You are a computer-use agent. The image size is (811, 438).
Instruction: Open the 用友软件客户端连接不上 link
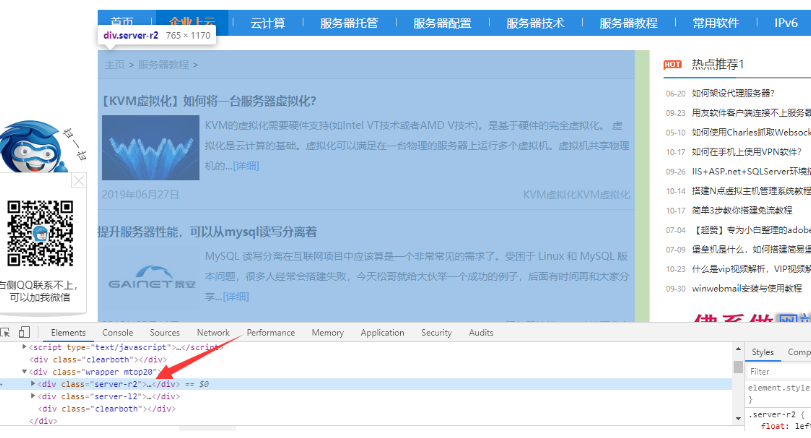pos(751,113)
